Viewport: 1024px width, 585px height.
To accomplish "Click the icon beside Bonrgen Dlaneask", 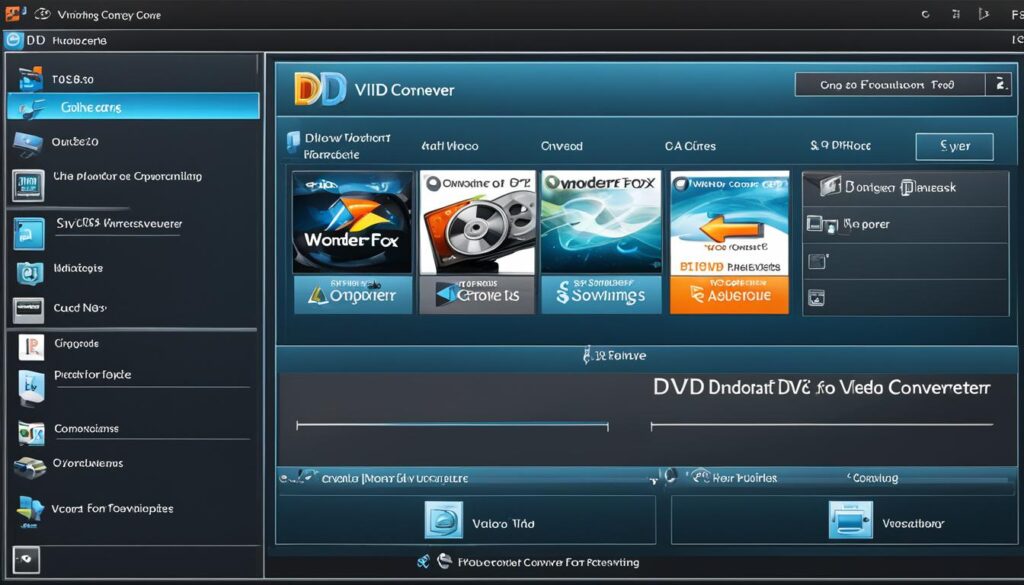I will point(830,186).
